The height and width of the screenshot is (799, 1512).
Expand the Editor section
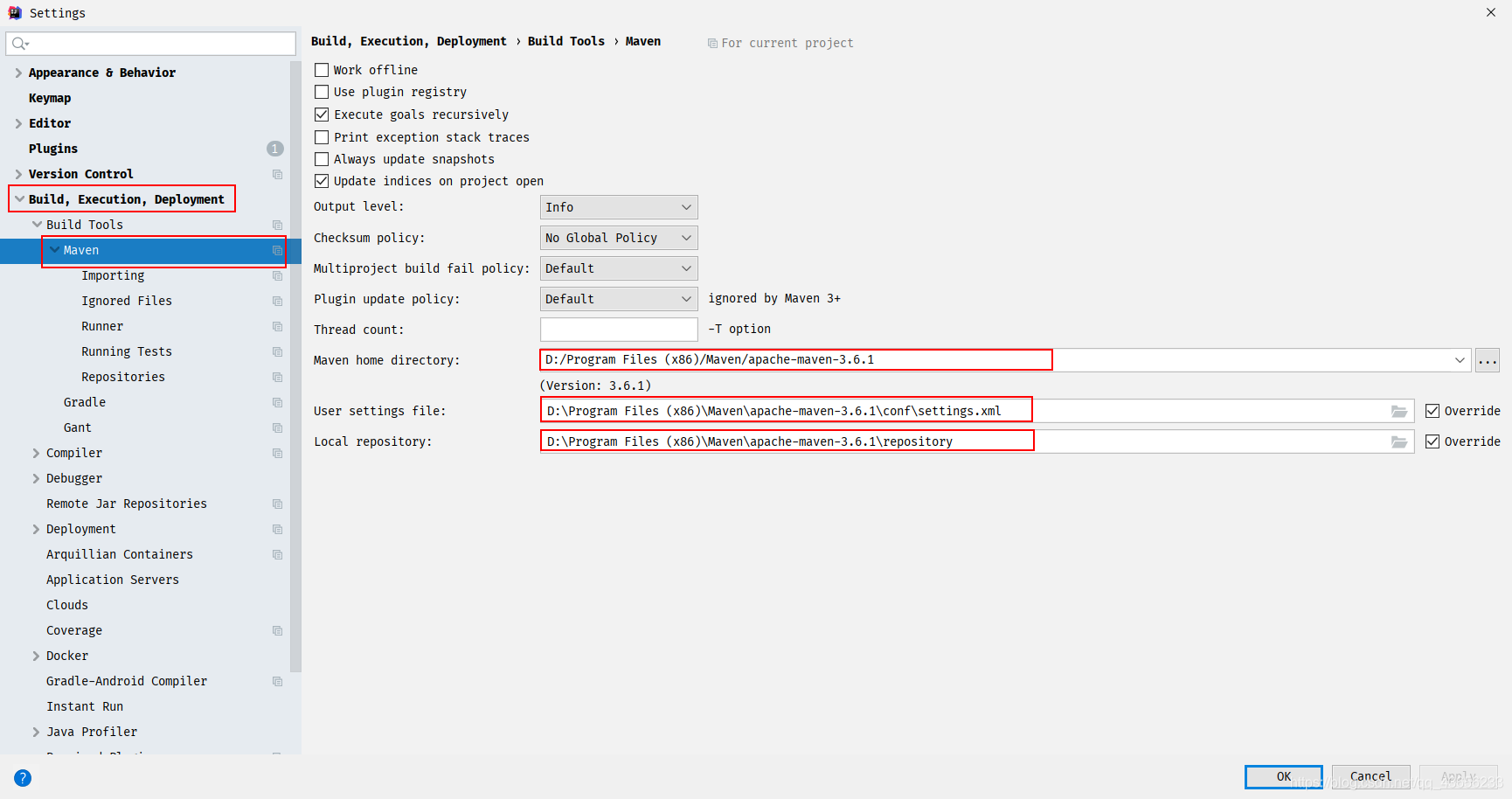(18, 123)
